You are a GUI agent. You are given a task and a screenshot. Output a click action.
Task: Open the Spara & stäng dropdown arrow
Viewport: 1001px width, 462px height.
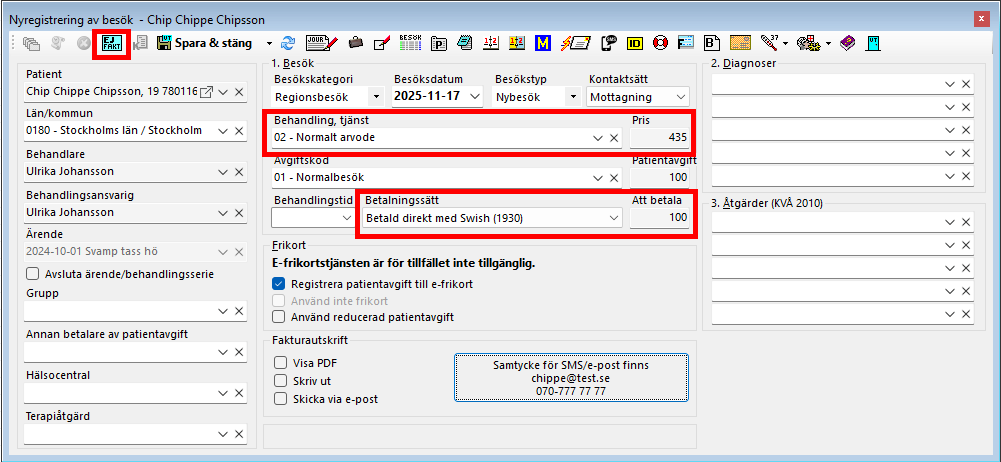(269, 43)
